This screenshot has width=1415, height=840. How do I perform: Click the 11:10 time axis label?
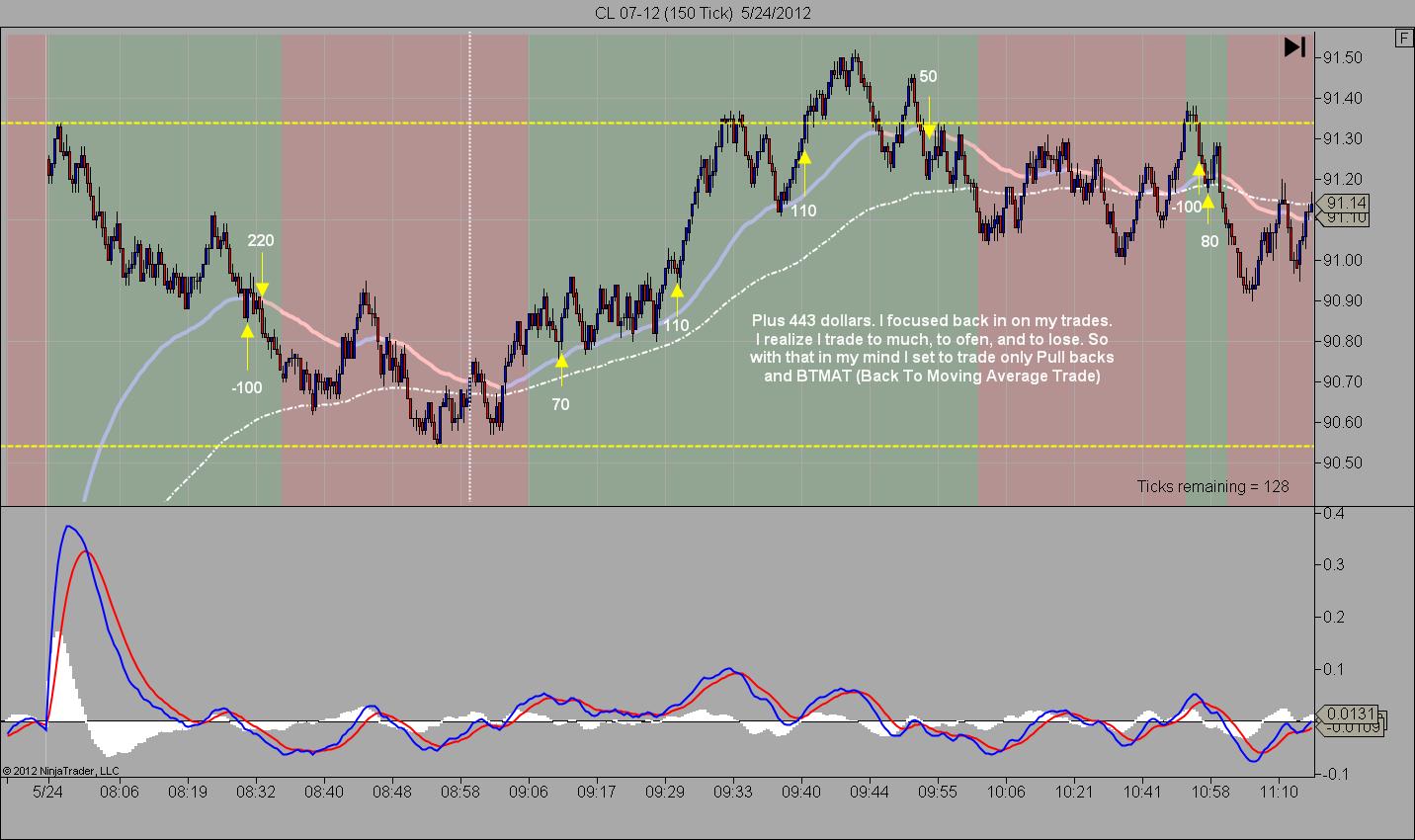point(1278,792)
